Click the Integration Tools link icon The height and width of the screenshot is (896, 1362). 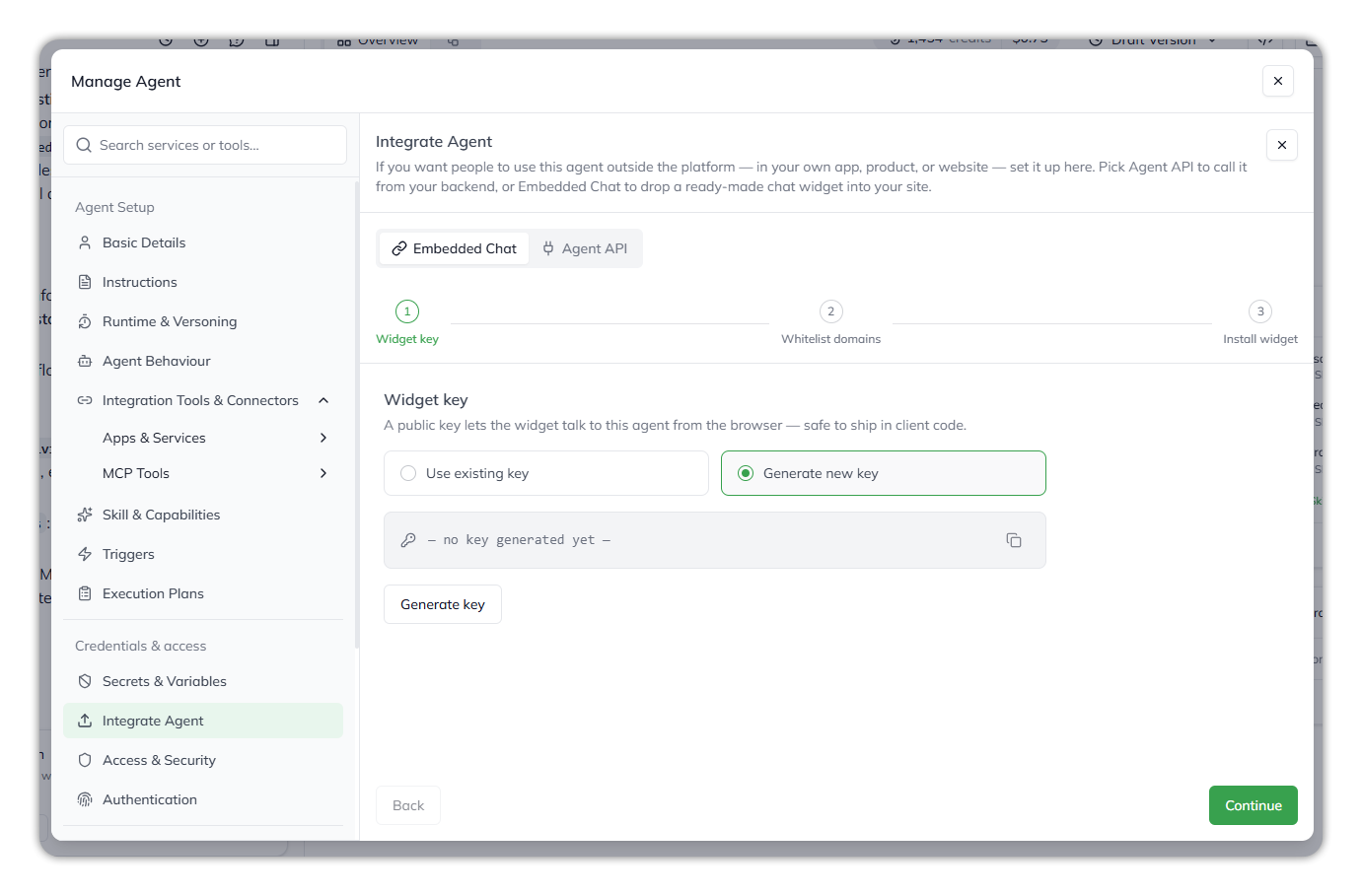point(85,400)
